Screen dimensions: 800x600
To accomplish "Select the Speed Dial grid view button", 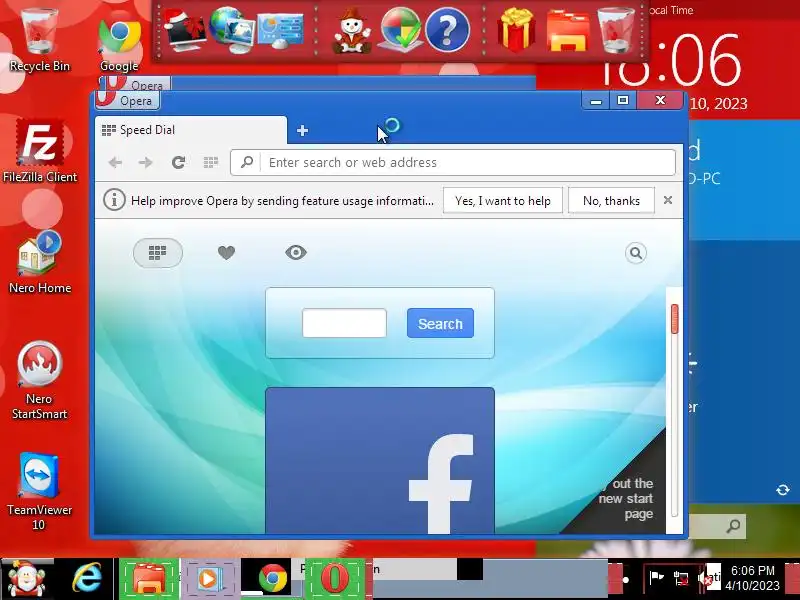I will 158,253.
